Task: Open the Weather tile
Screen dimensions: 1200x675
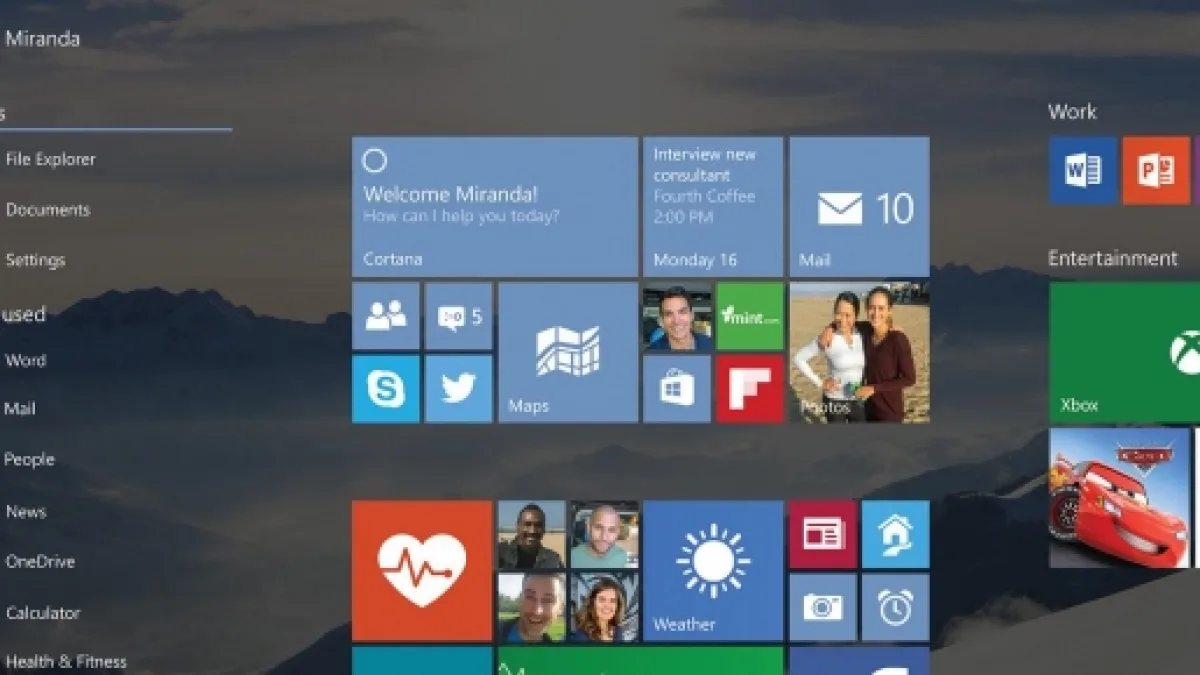Action: 712,570
